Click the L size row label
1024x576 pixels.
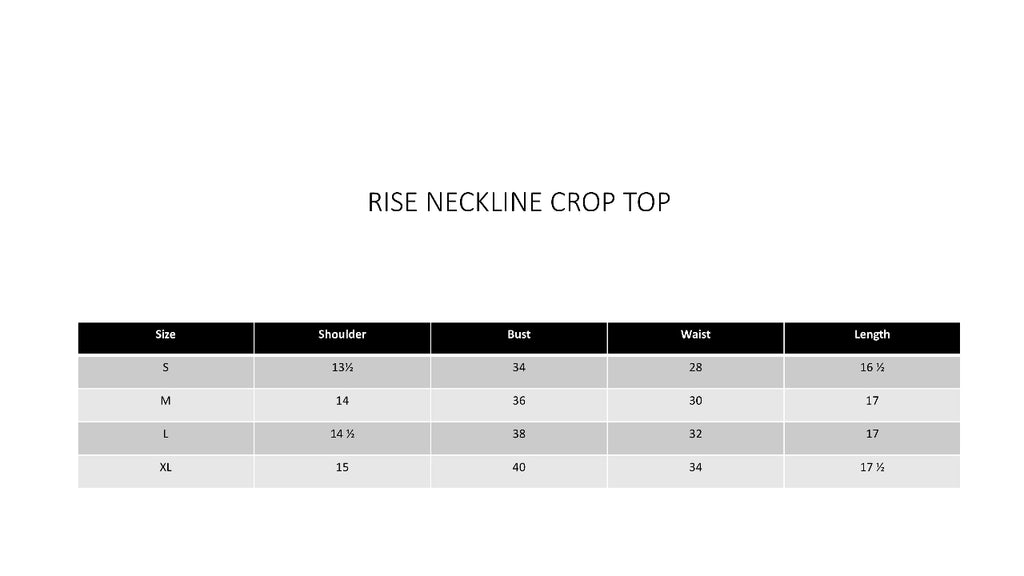[x=165, y=434]
